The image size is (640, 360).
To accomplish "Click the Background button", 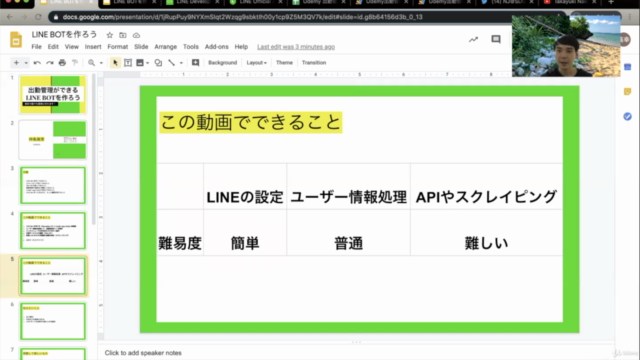I will point(222,62).
